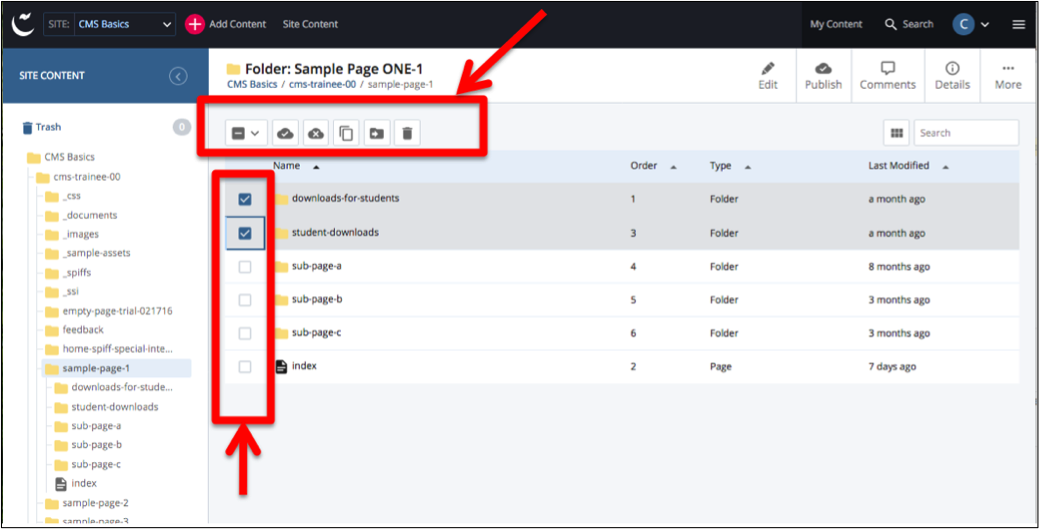1039x529 pixels.
Task: Open the Comments panel
Action: coord(887,76)
